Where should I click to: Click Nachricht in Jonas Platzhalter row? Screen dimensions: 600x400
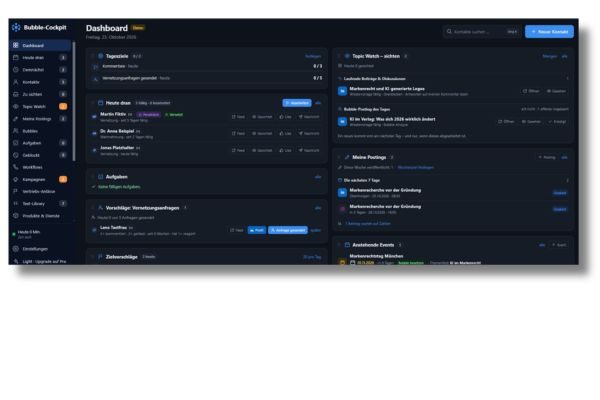point(309,150)
